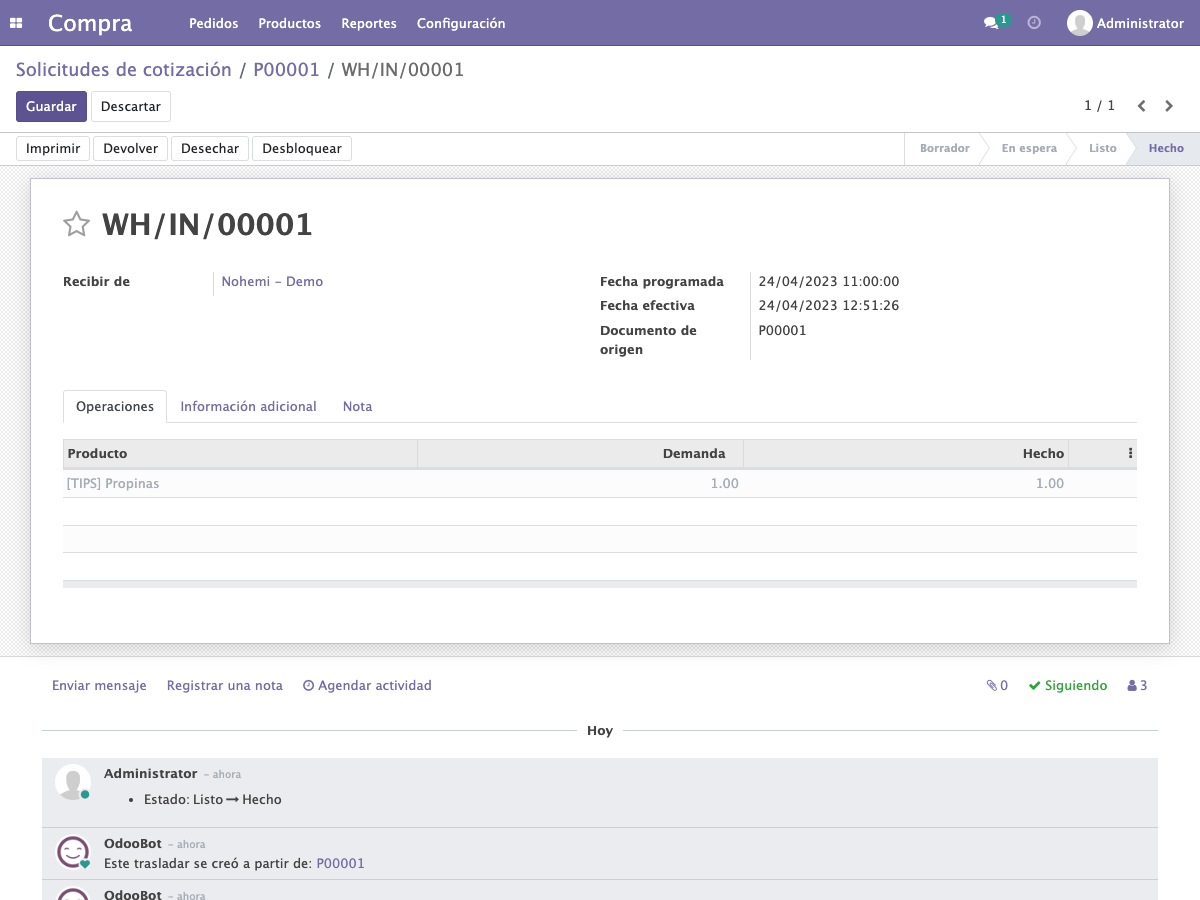Select the Borrador status stage
This screenshot has height=900, width=1200.
[x=944, y=148]
